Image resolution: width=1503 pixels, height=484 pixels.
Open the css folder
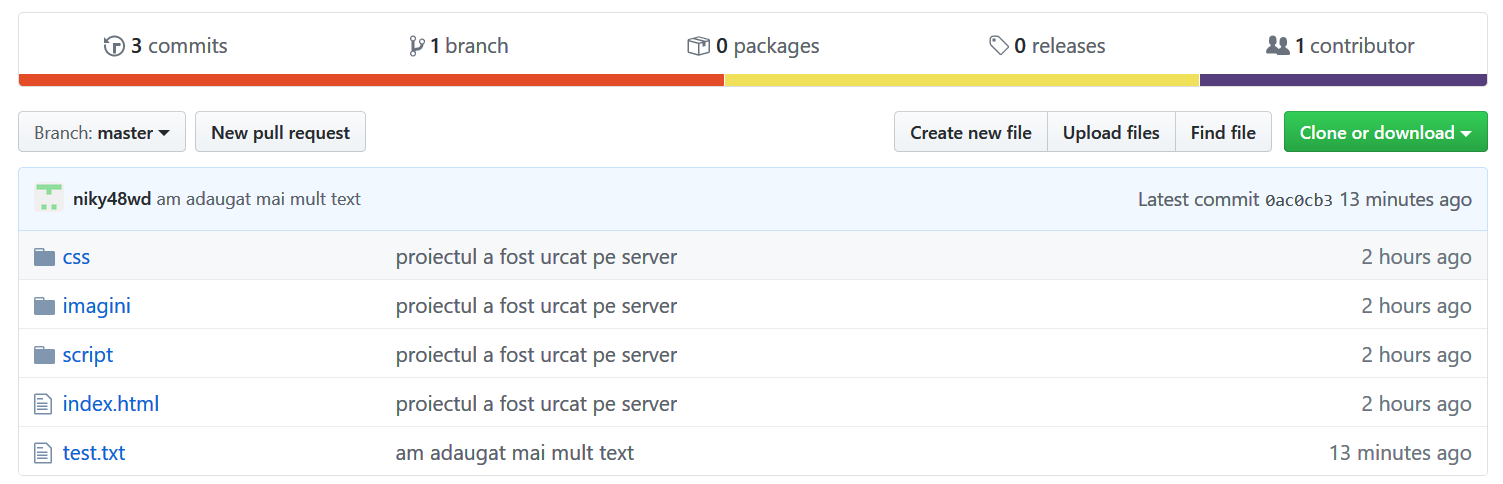(x=76, y=257)
